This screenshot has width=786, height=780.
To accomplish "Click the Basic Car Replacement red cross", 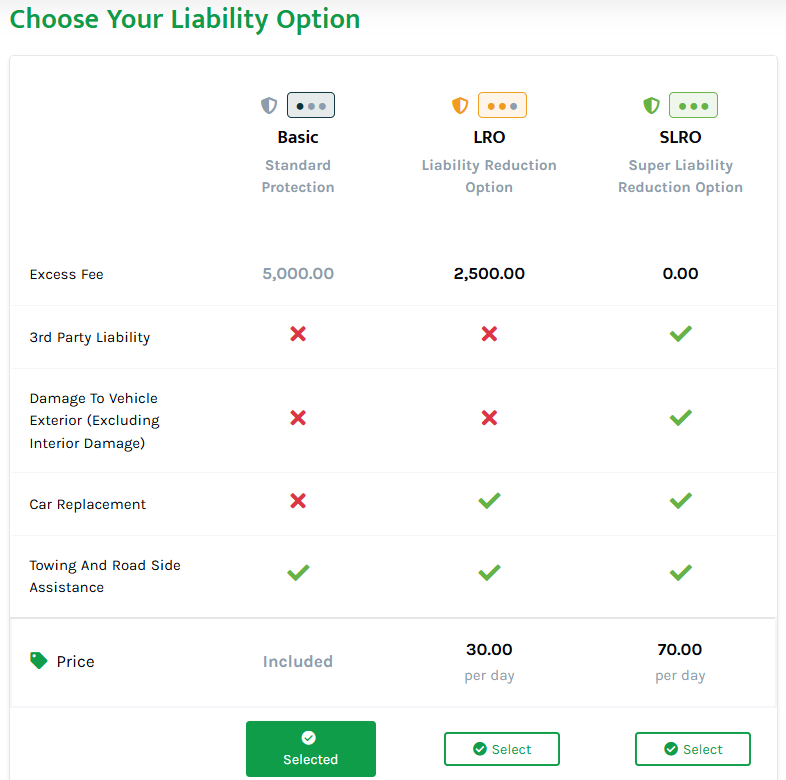I will (298, 501).
